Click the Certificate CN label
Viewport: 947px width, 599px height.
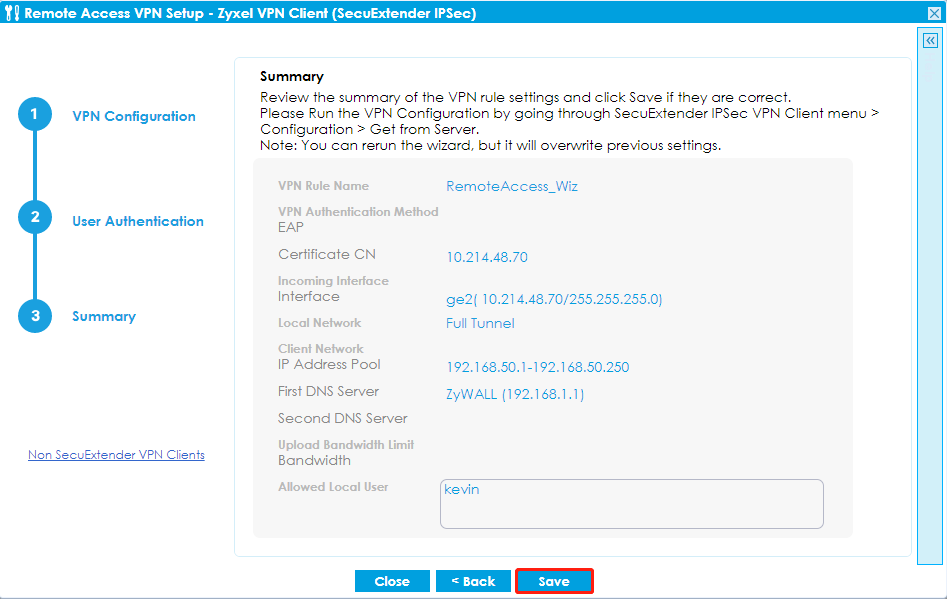click(x=327, y=254)
